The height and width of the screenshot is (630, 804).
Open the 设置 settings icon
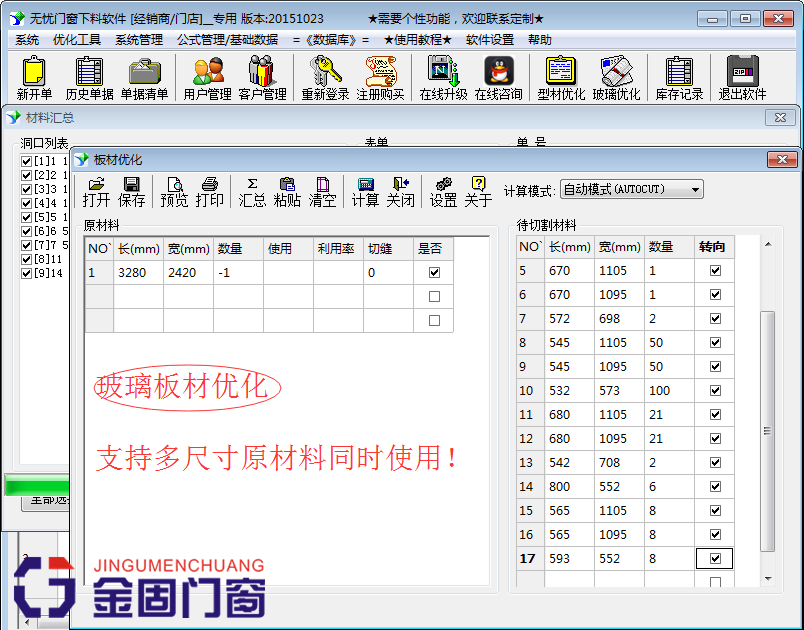point(442,190)
